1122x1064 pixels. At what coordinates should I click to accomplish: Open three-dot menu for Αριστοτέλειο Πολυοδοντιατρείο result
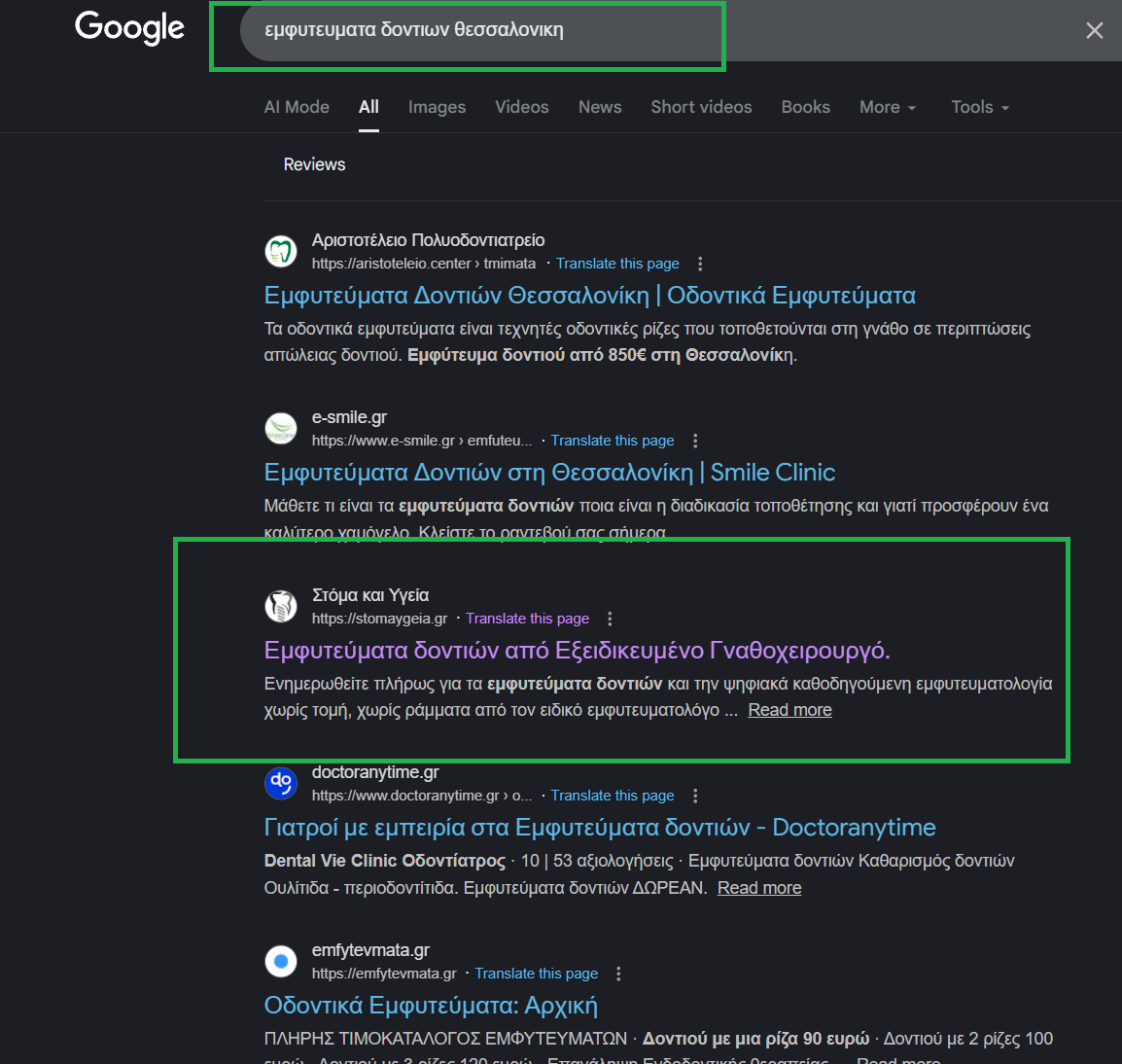(x=700, y=264)
